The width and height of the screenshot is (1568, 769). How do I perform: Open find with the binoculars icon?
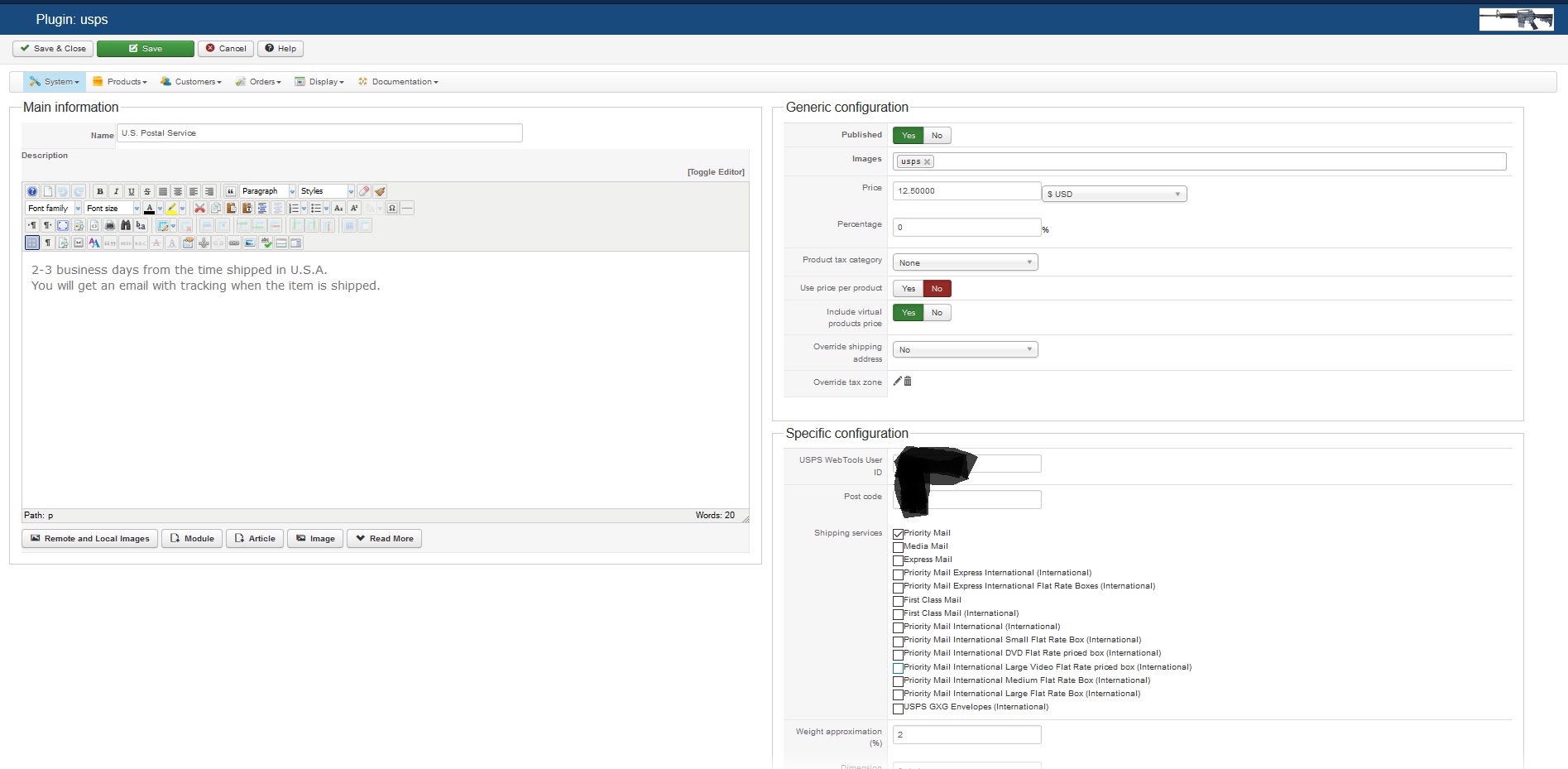pyautogui.click(x=126, y=225)
